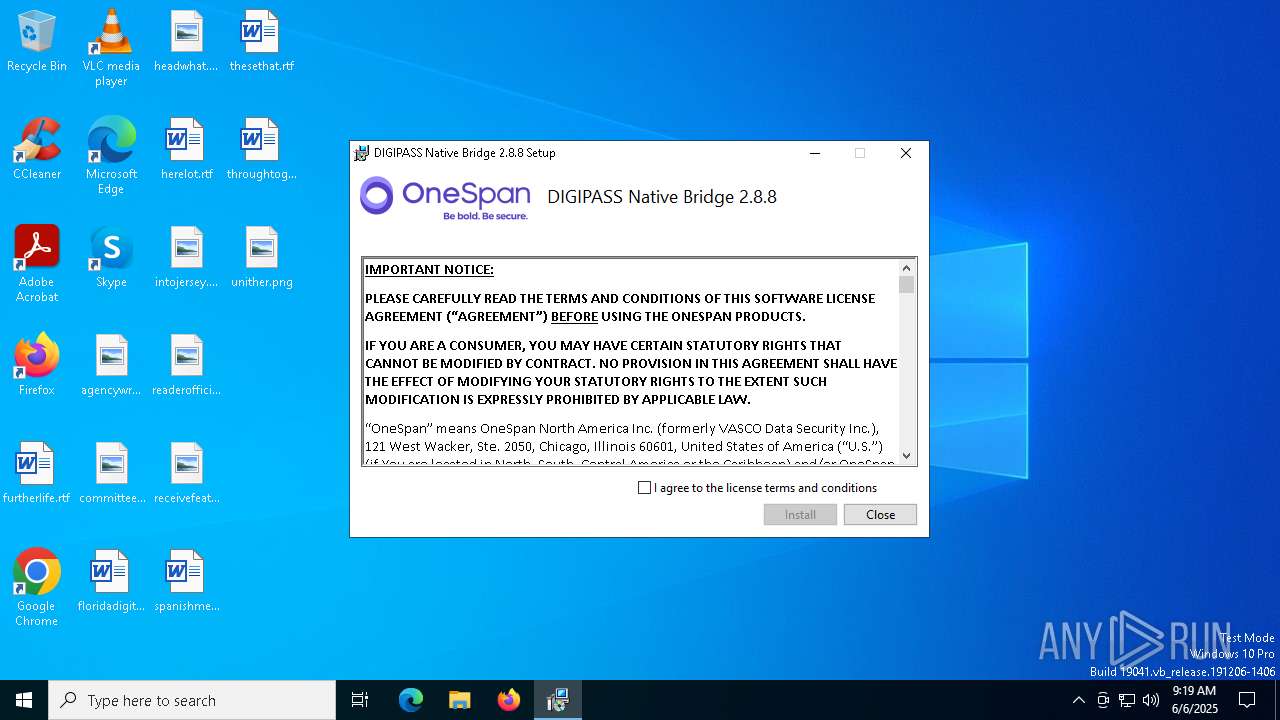Click the Close button in setup dialog
The width and height of the screenshot is (1280, 720).
[x=880, y=514]
